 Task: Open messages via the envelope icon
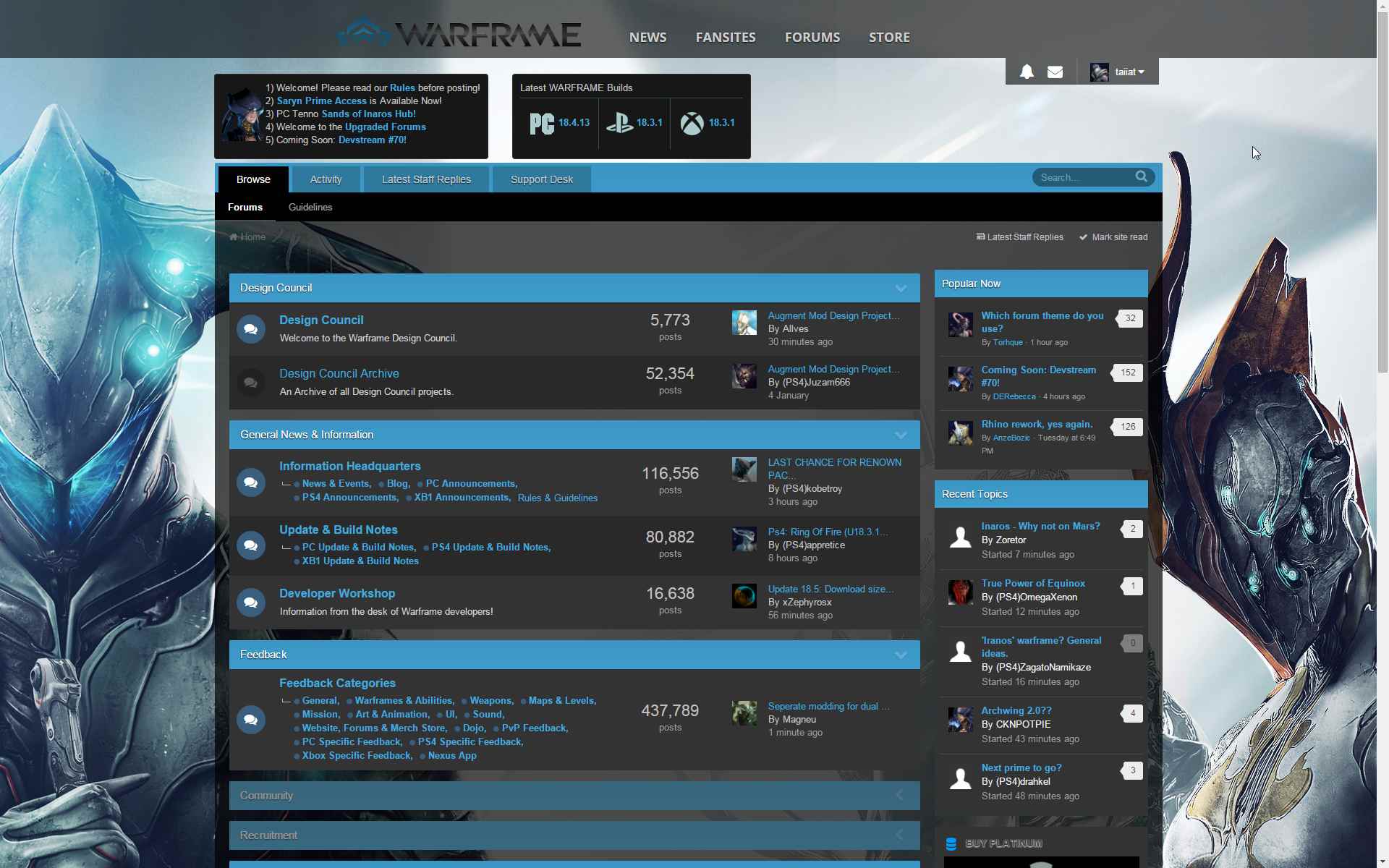pyautogui.click(x=1055, y=71)
